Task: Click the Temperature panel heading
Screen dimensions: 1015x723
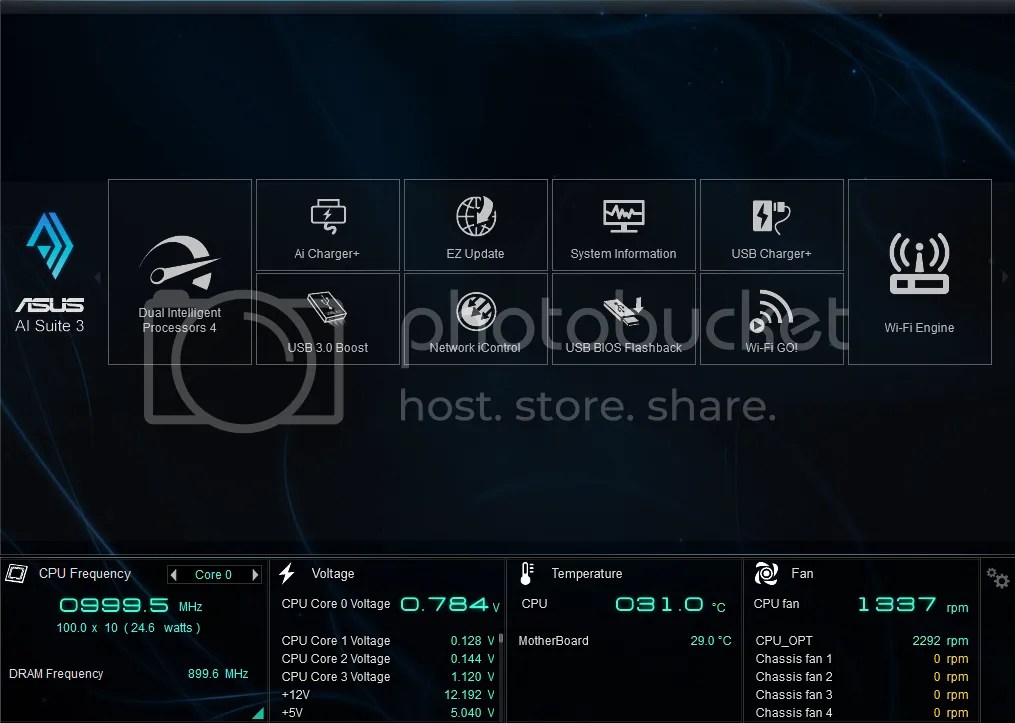Action: 586,573
